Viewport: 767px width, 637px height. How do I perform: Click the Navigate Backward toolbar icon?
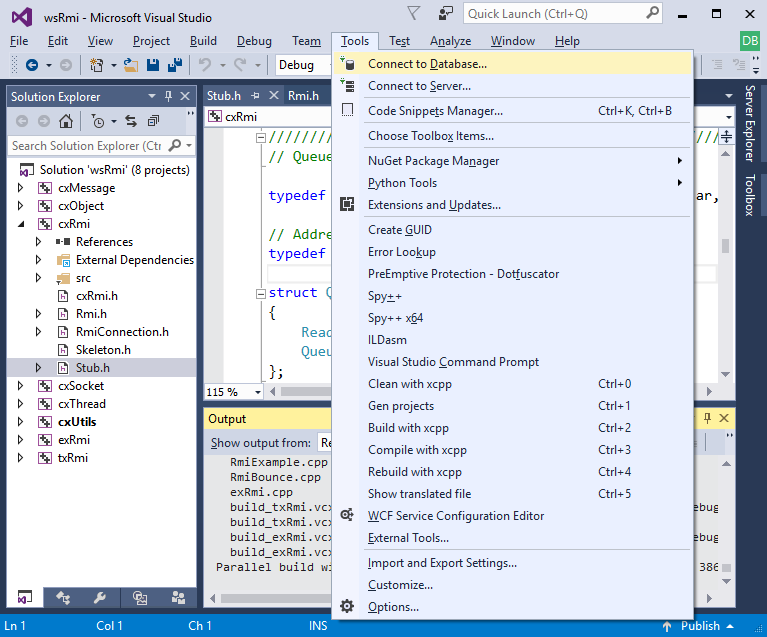[x=32, y=65]
